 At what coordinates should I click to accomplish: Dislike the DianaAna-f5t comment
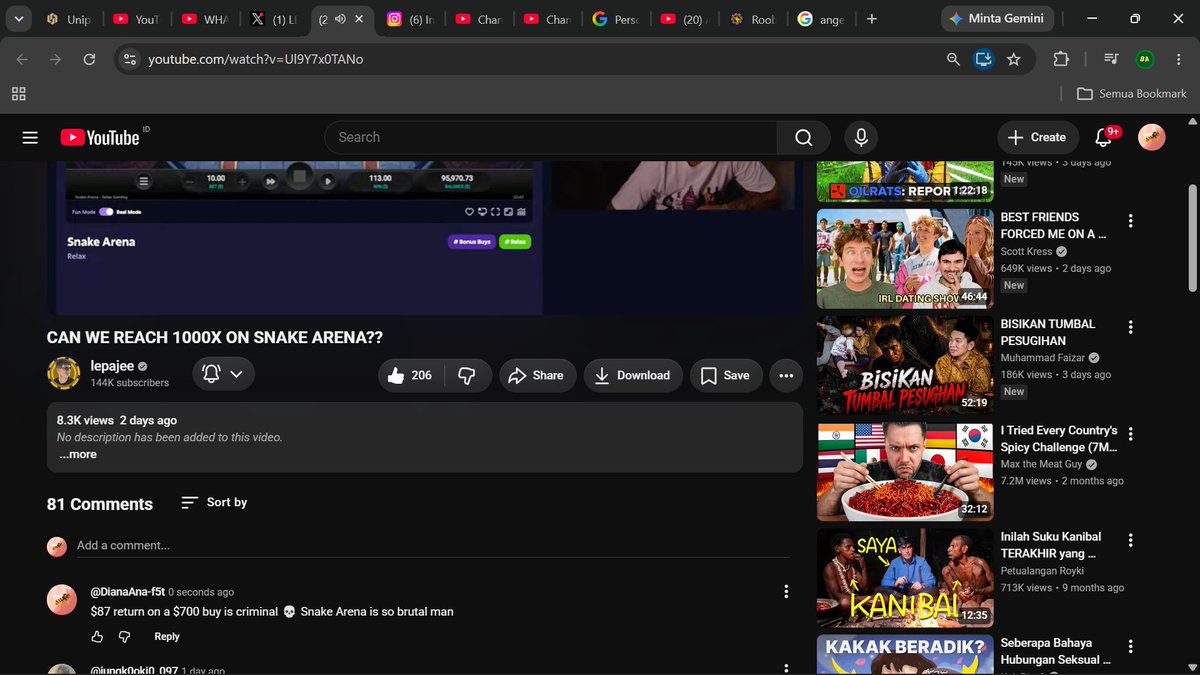point(124,636)
